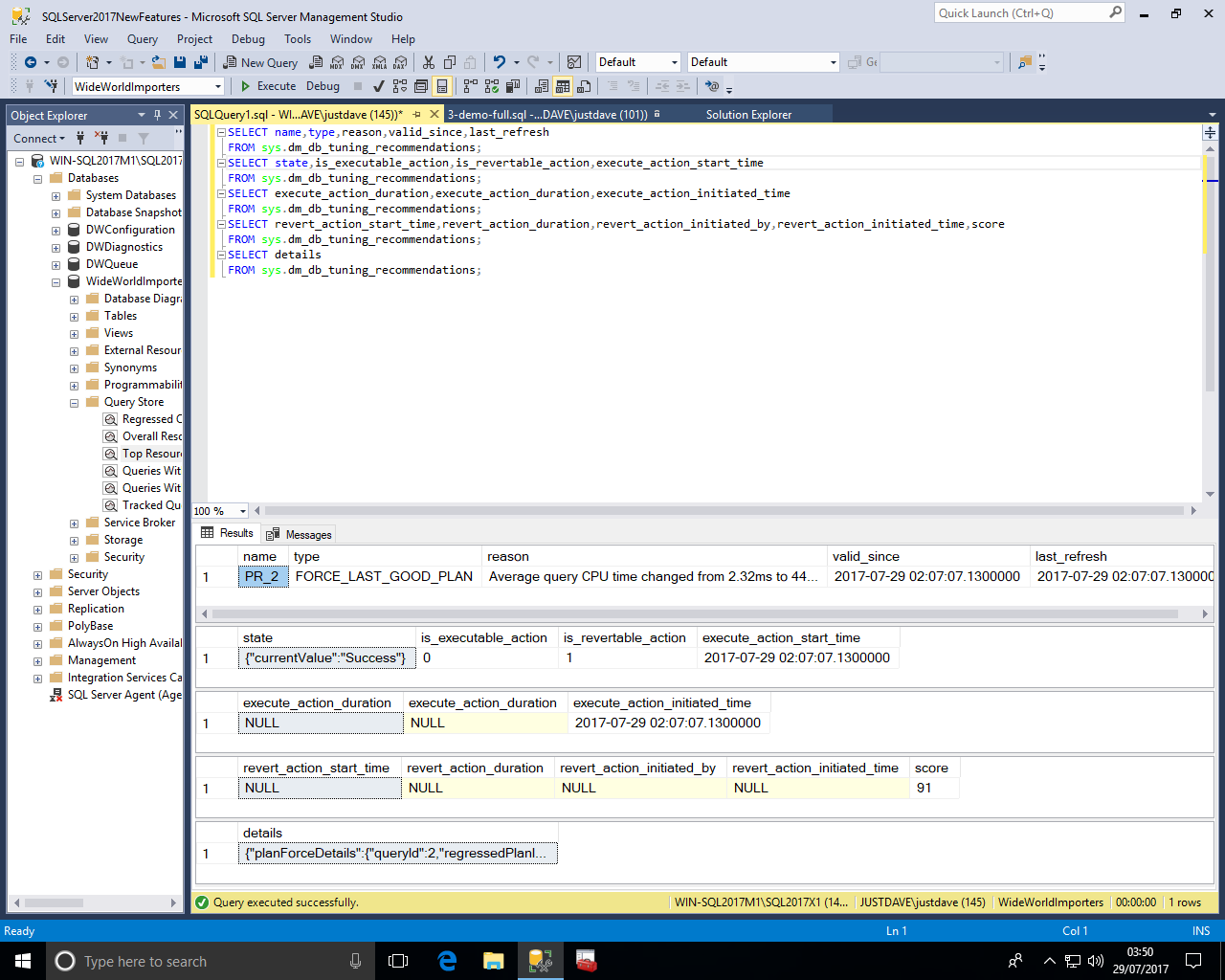Open the WideWorldImporters database dropdown
1225x980 pixels.
[218, 87]
